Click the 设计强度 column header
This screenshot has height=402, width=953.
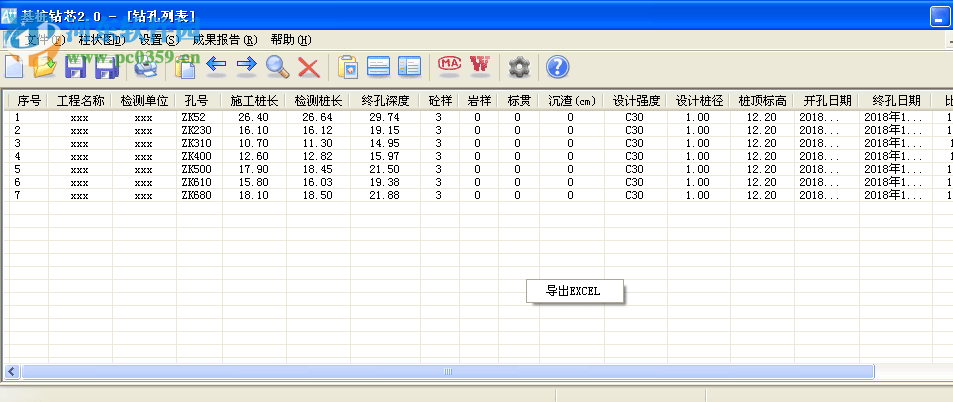click(636, 101)
